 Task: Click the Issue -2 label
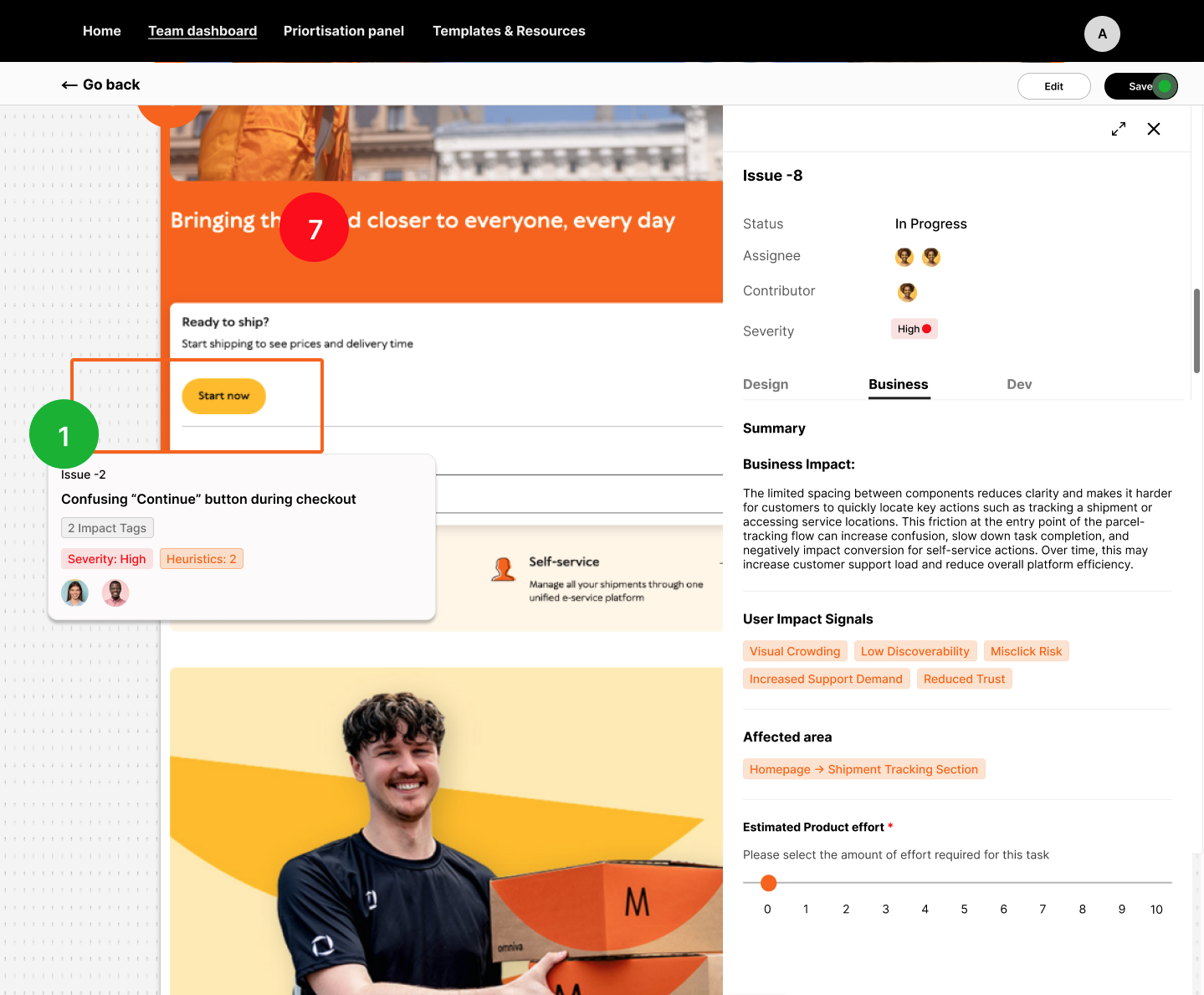point(84,474)
